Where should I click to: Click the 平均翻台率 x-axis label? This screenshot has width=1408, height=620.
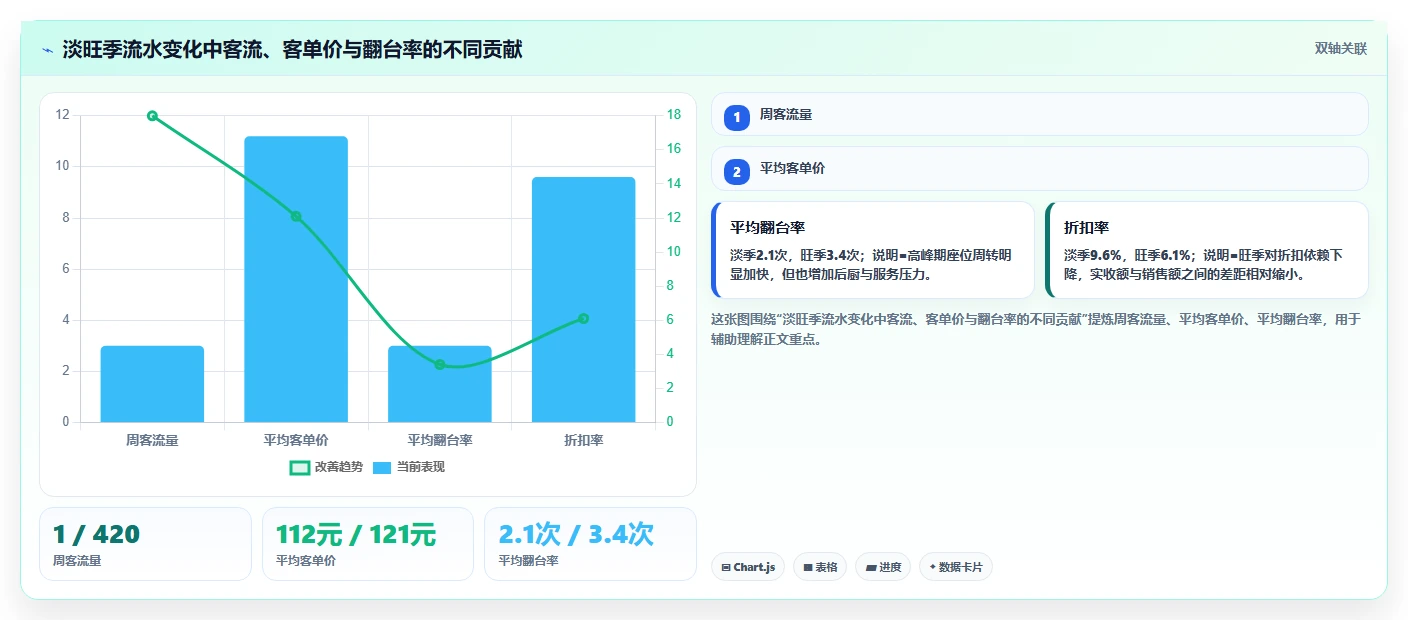pos(440,440)
